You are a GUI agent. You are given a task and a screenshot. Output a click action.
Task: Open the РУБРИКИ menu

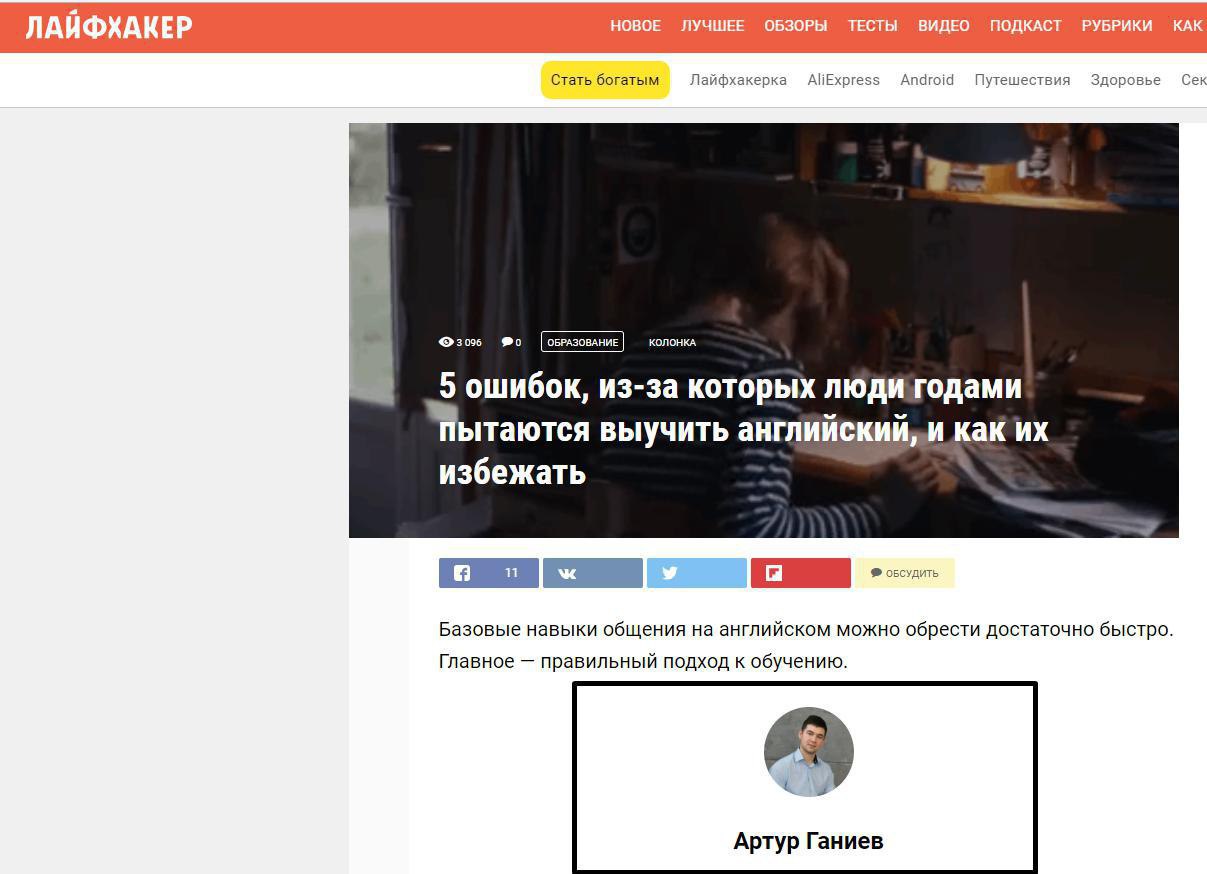1117,26
